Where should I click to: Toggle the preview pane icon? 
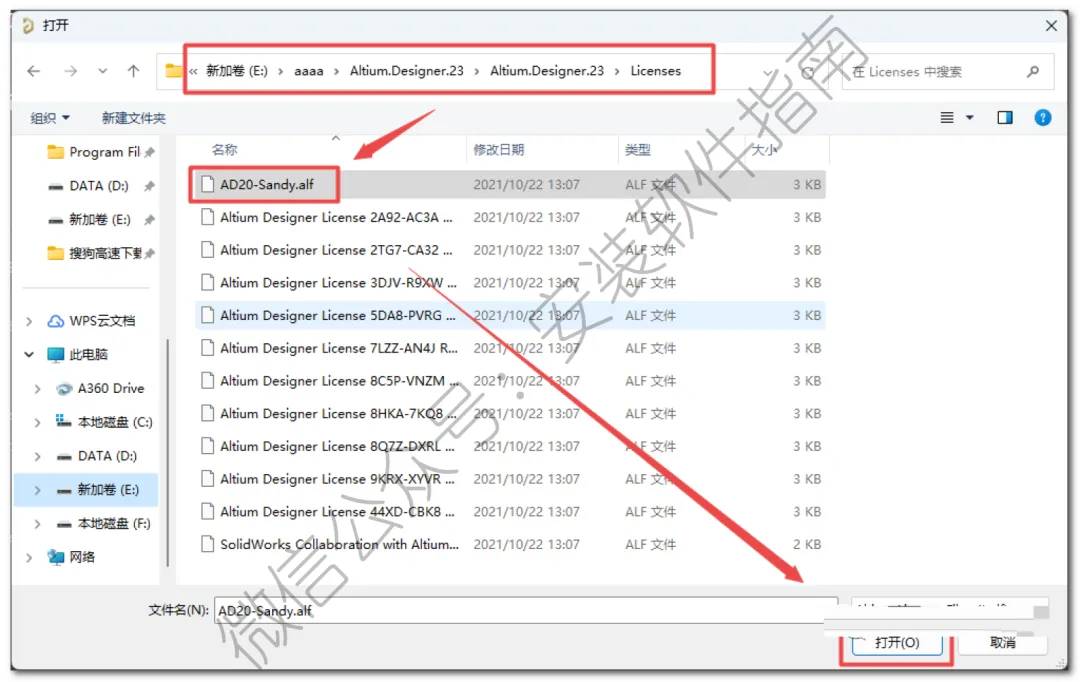(1005, 118)
